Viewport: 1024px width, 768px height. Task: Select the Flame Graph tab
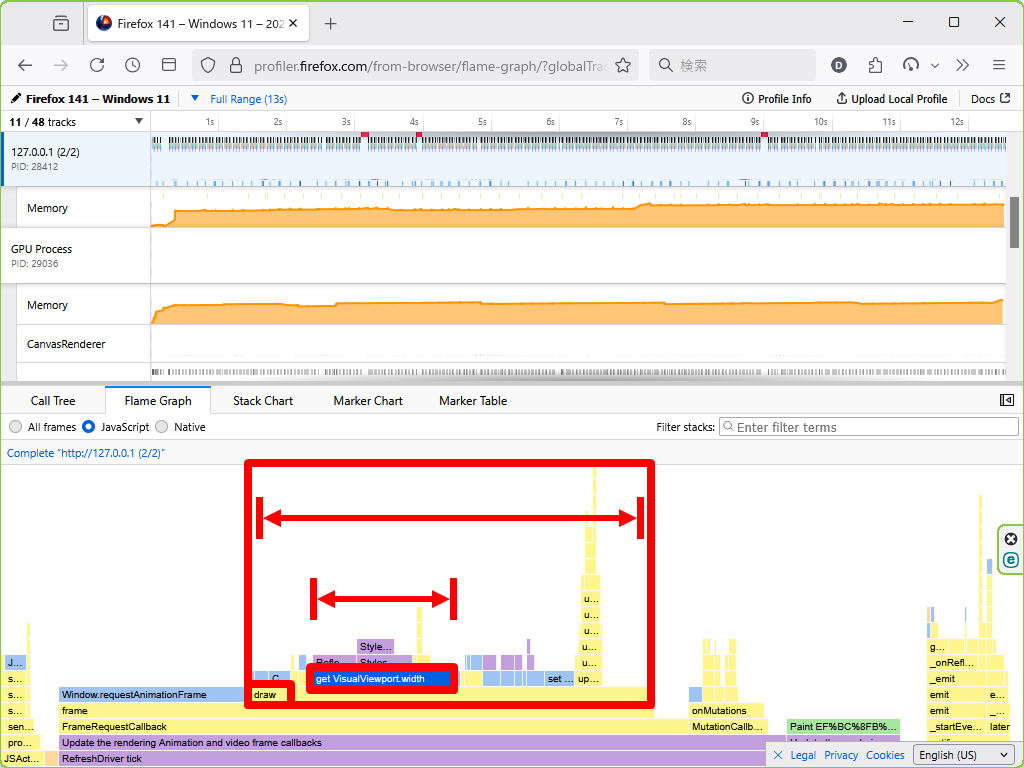tap(158, 401)
